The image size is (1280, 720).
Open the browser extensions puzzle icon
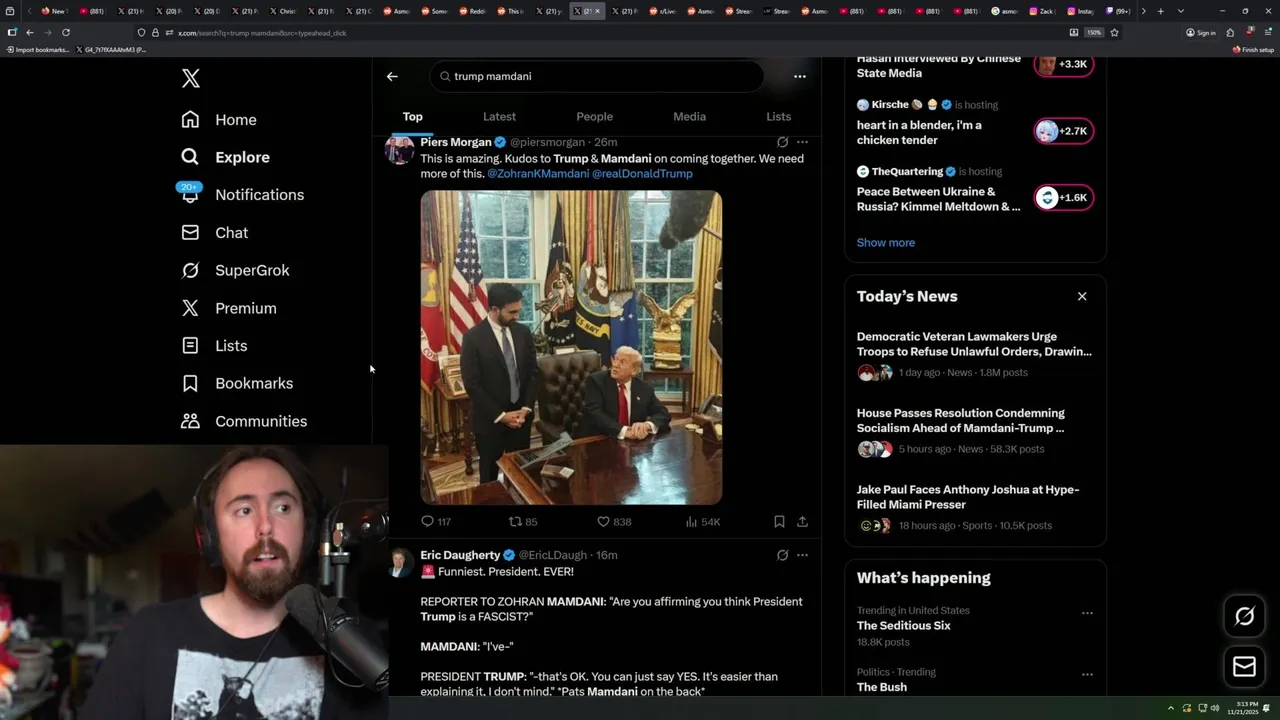pos(1231,33)
